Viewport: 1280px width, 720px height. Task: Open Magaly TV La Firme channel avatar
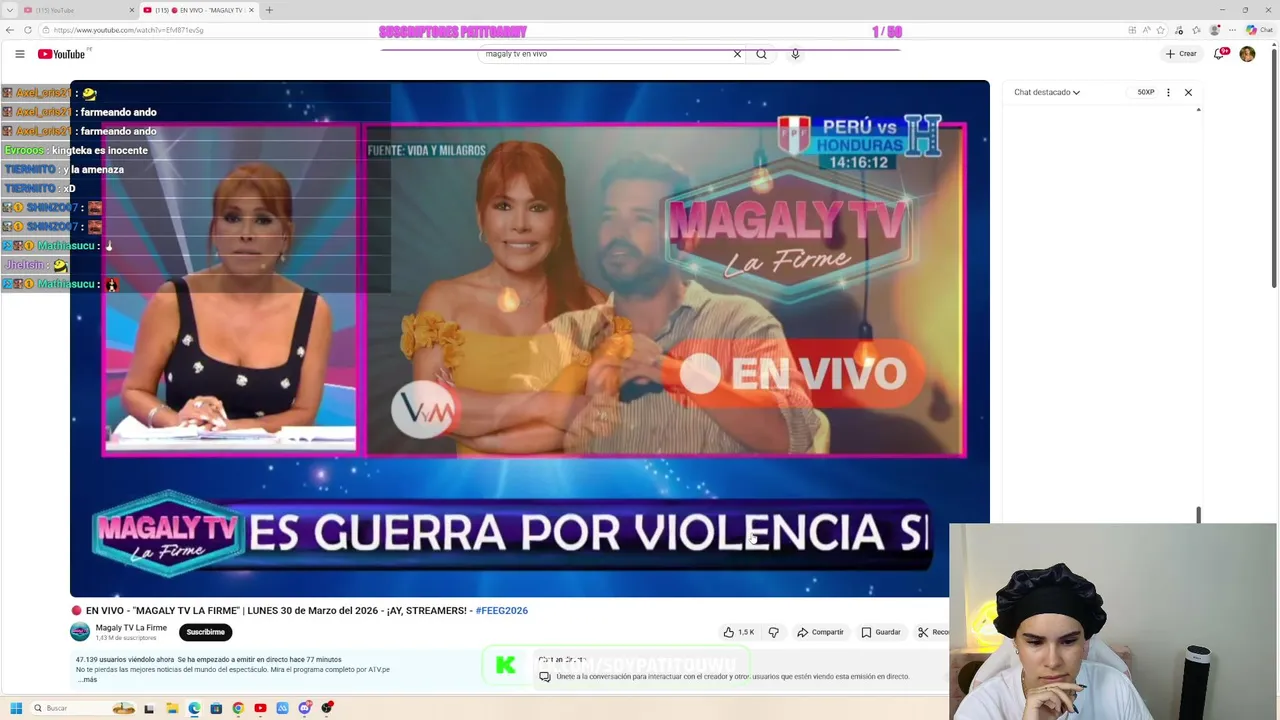tap(80, 632)
